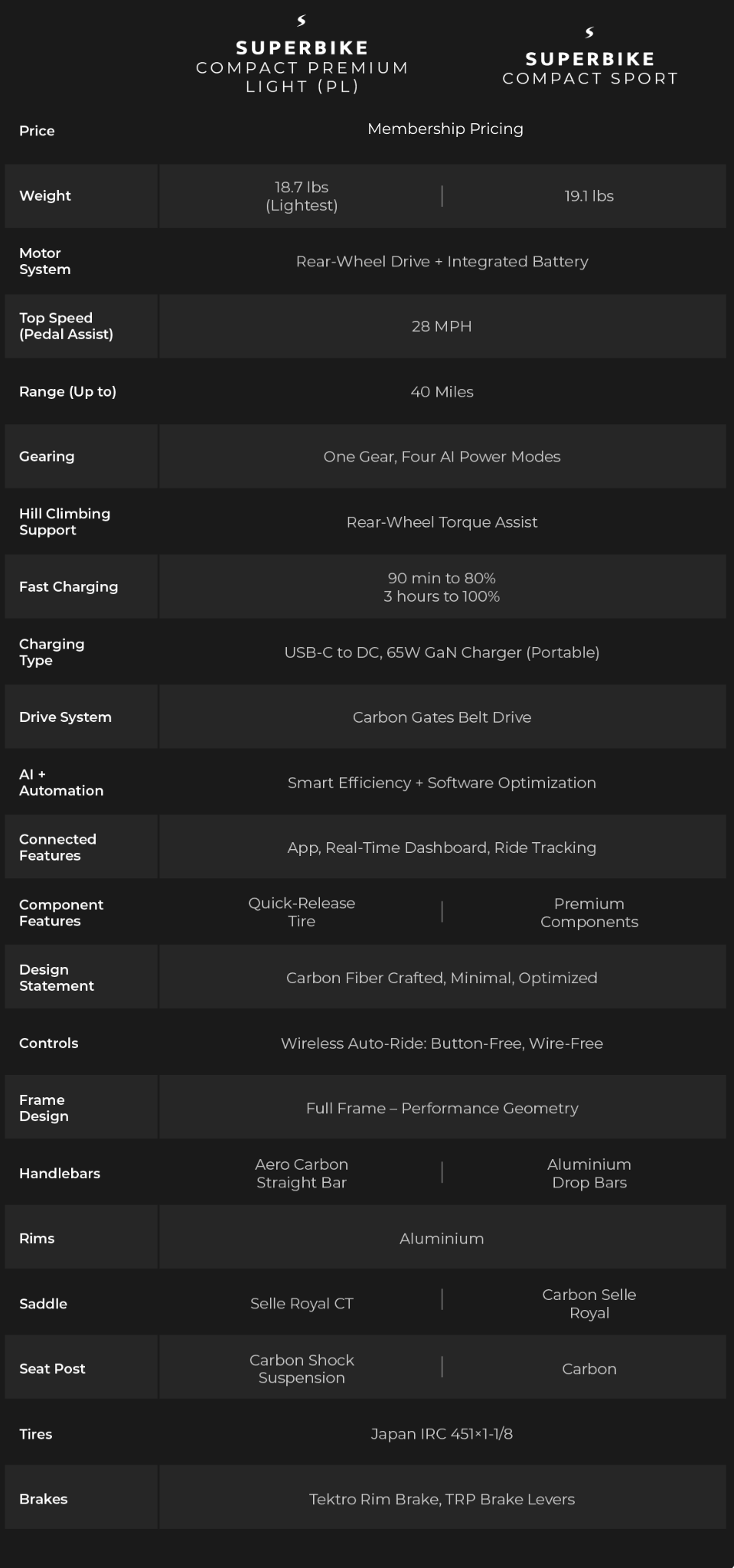Click the Fast Charging row label
The image size is (734, 1568).
(x=69, y=586)
